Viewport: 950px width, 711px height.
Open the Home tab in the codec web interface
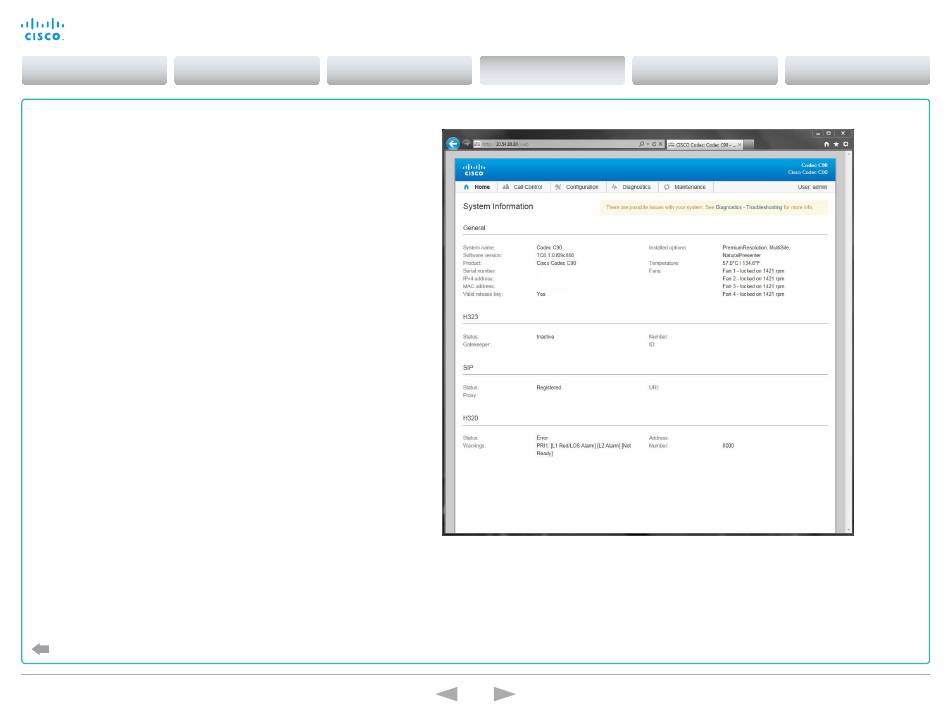click(x=477, y=187)
